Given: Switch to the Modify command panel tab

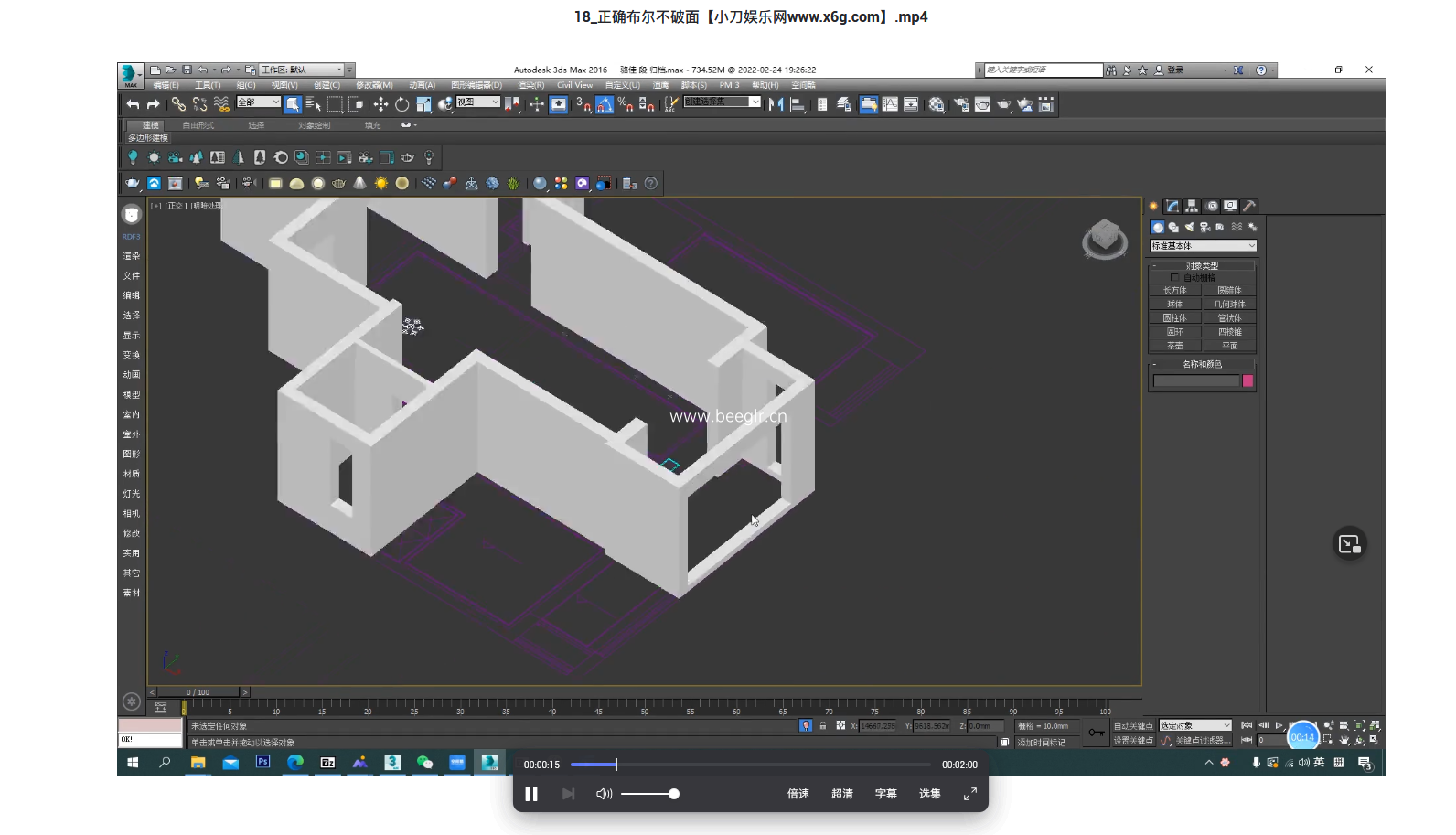Looking at the screenshot, I should (1172, 206).
